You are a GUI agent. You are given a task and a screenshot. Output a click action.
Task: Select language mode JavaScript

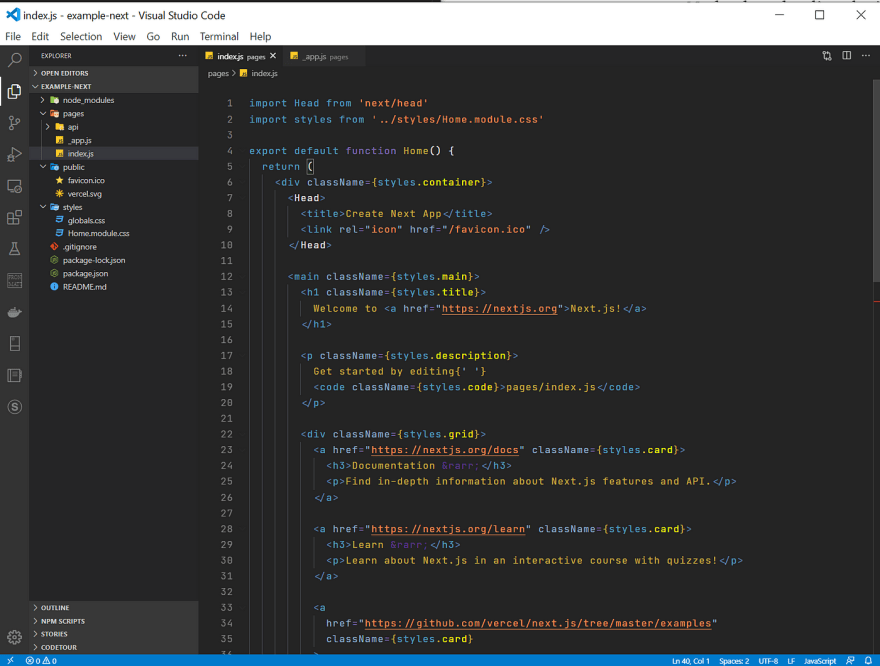(x=820, y=661)
